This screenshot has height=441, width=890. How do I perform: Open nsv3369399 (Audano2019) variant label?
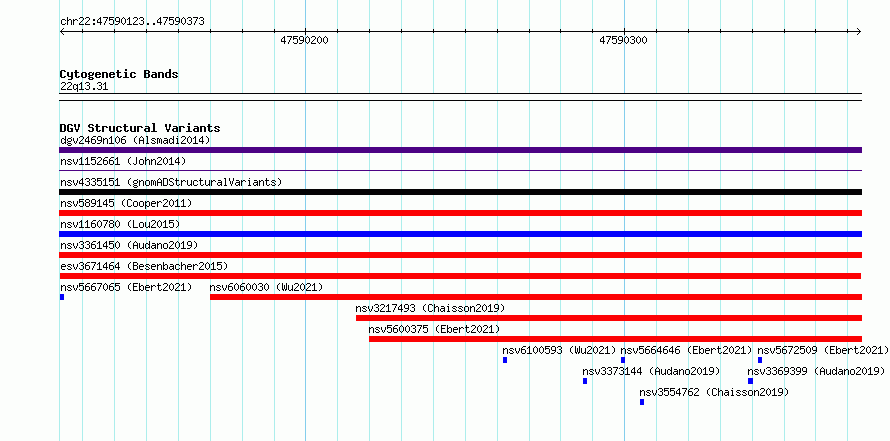[816, 371]
